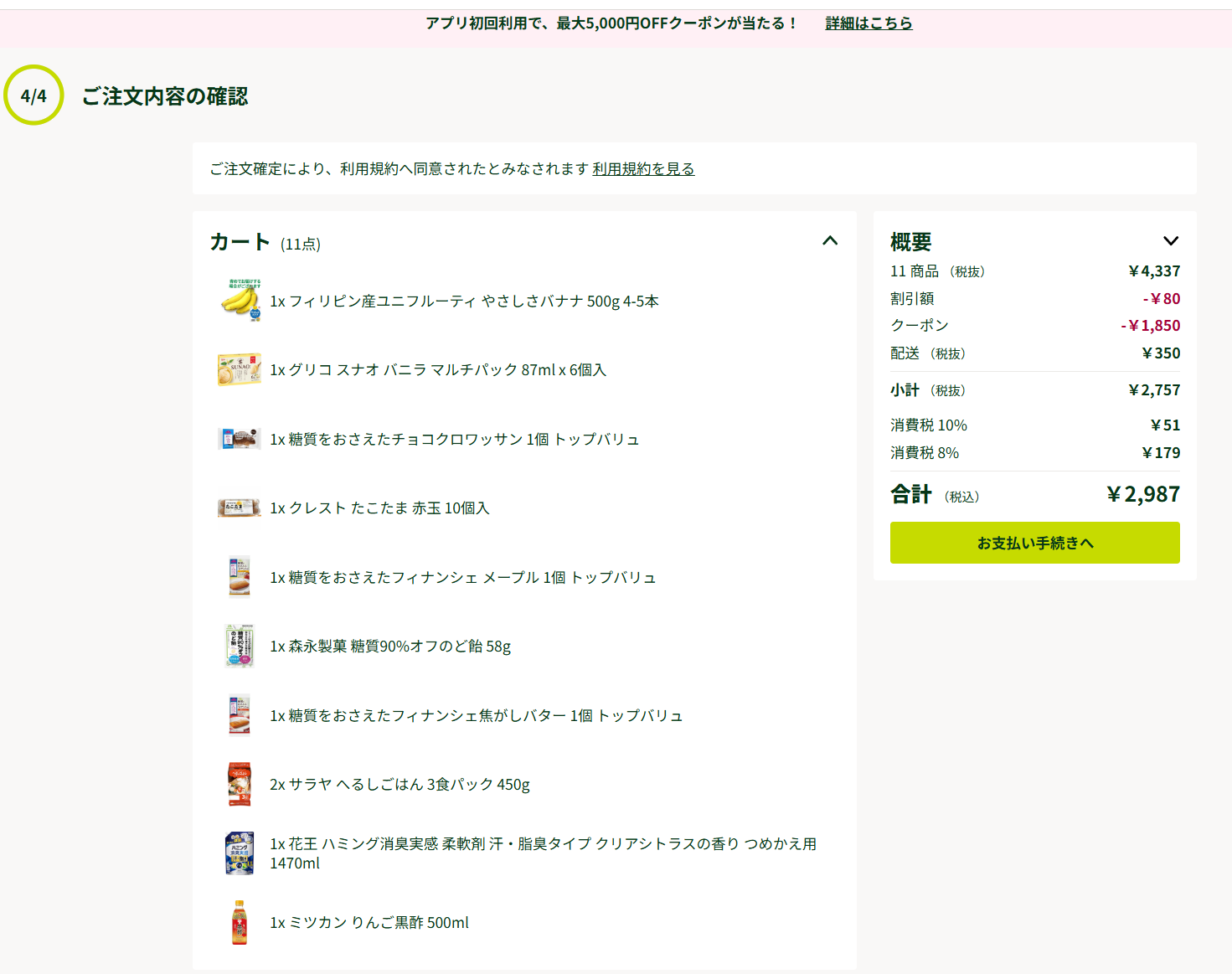
Task: Click the banana product thumbnail
Action: tap(240, 301)
